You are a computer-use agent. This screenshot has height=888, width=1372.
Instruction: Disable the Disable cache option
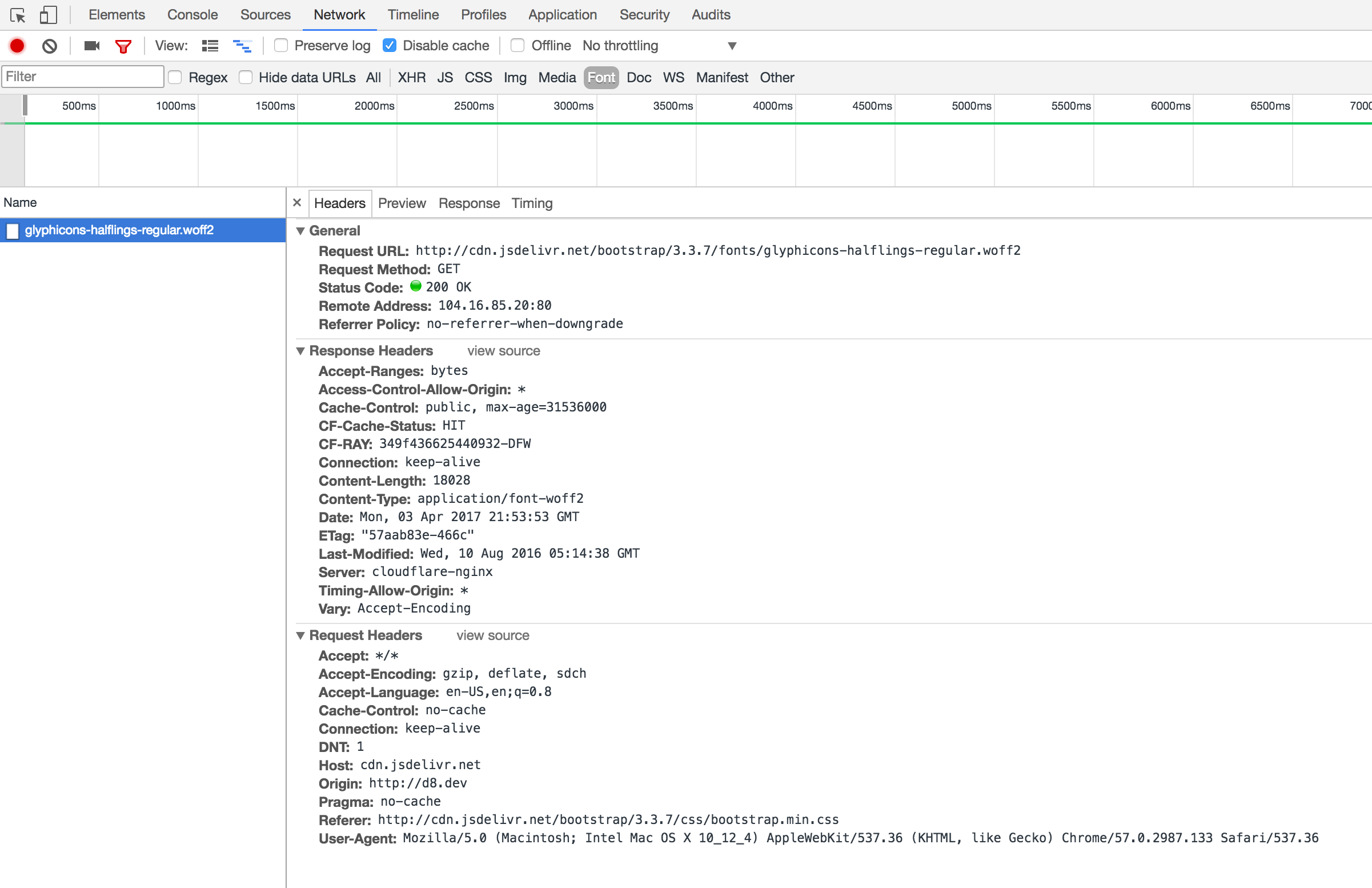click(390, 46)
